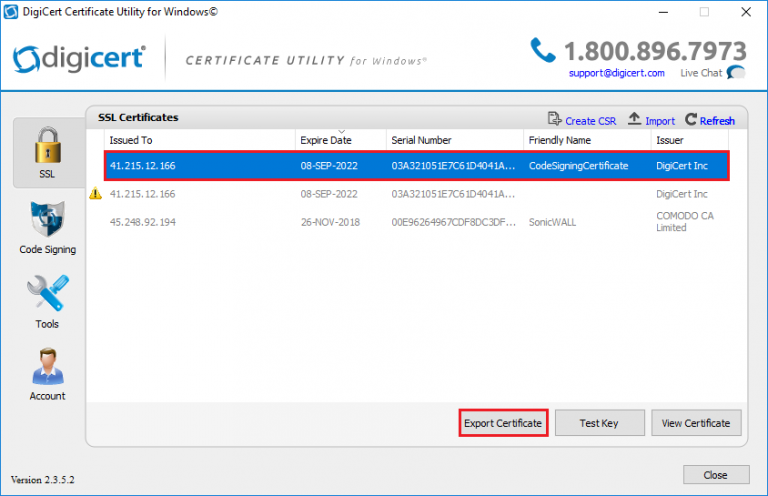This screenshot has height=496, width=768.
Task: Click the COMODO CA Limited issuer cell
Action: (685, 222)
